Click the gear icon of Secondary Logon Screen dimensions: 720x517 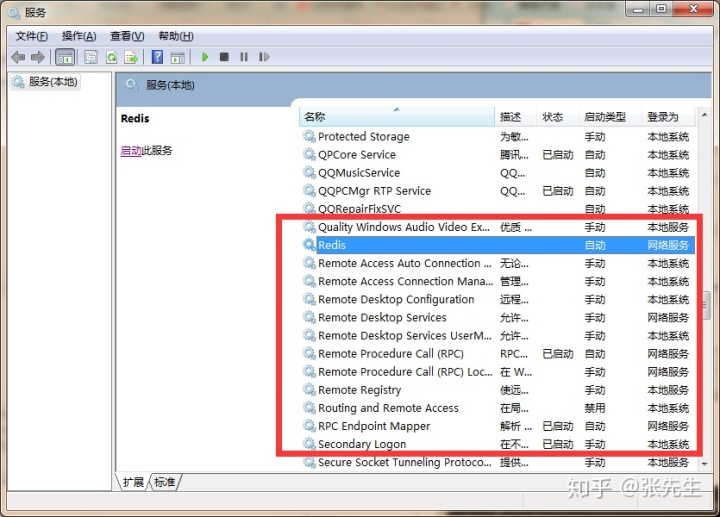[x=309, y=444]
